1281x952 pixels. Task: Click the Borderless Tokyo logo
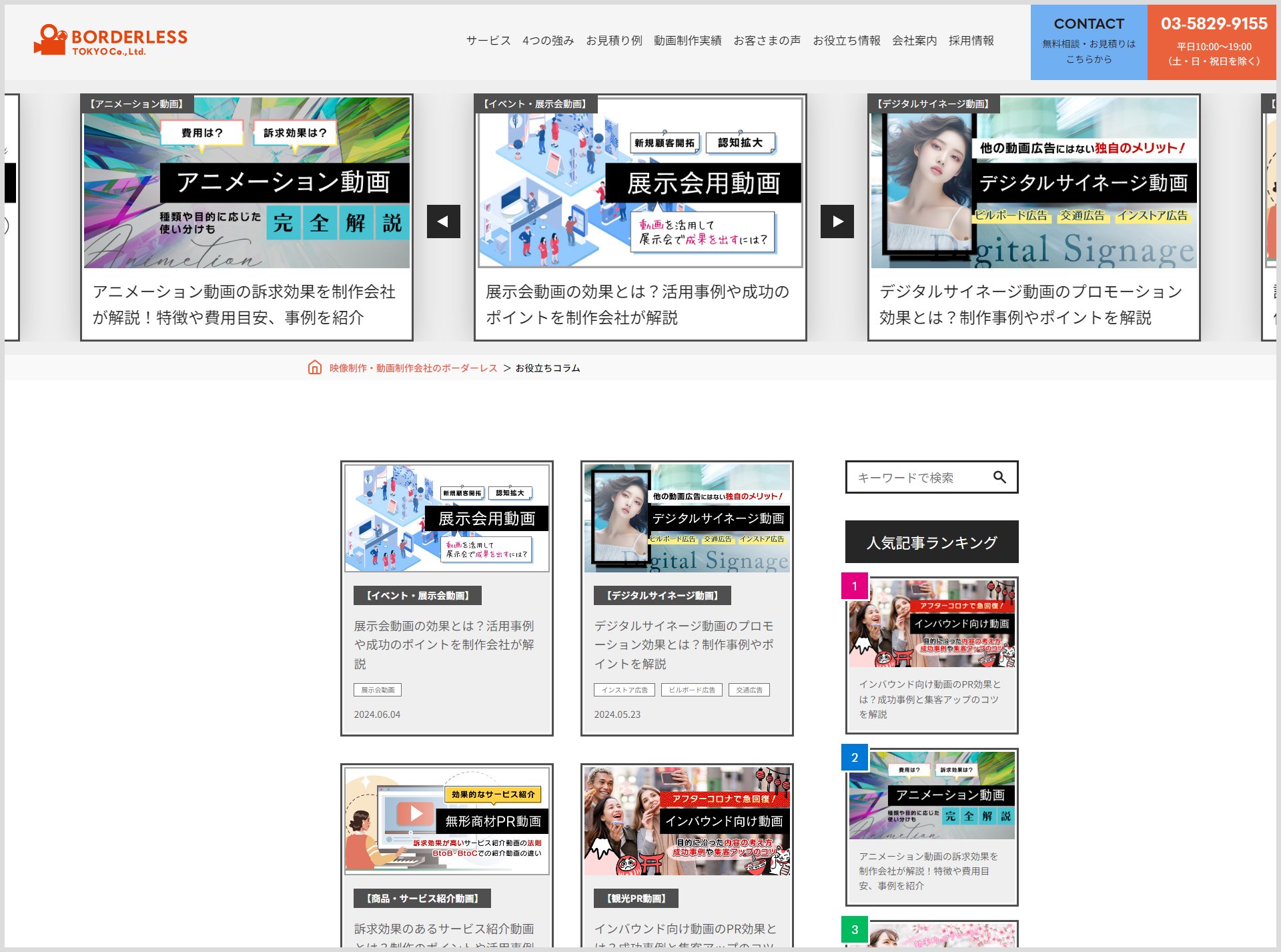[111, 40]
